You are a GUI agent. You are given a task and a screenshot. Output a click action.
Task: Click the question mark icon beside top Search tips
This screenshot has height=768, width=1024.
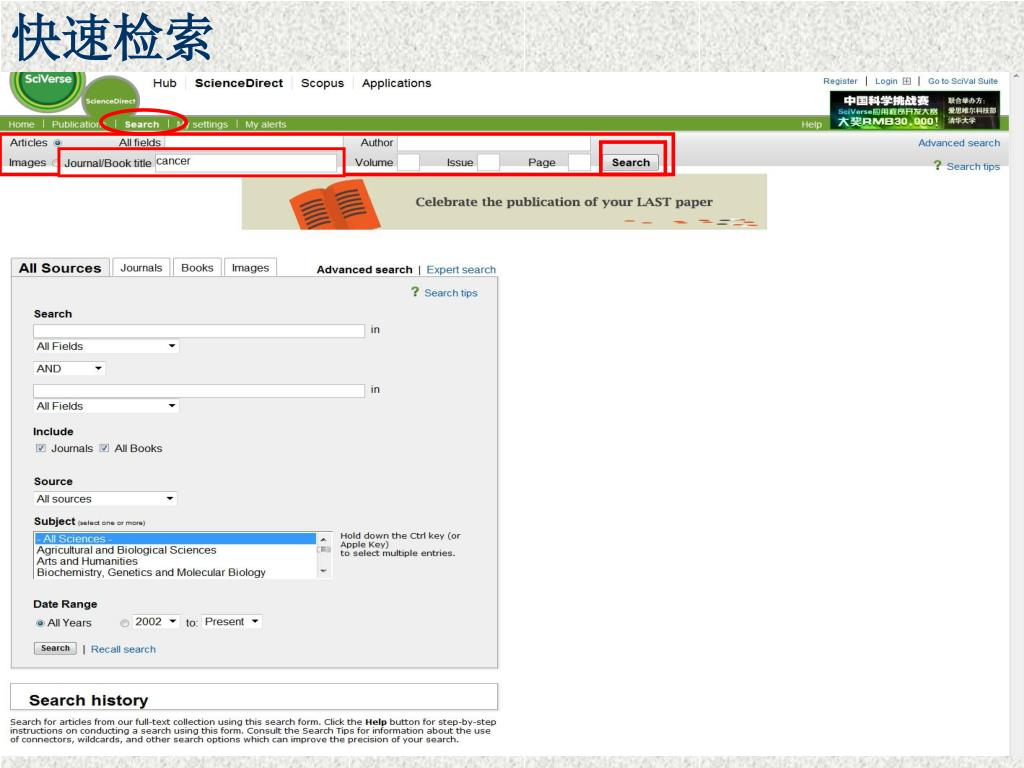(938, 166)
